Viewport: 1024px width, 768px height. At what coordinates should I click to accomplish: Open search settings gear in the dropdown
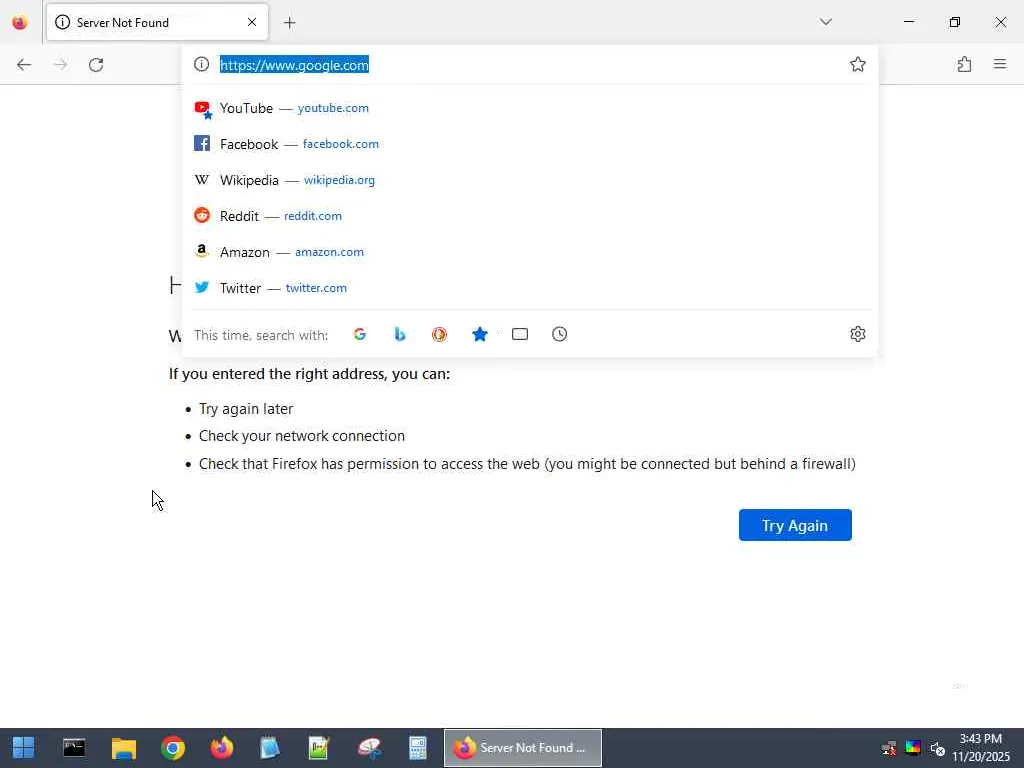point(857,334)
